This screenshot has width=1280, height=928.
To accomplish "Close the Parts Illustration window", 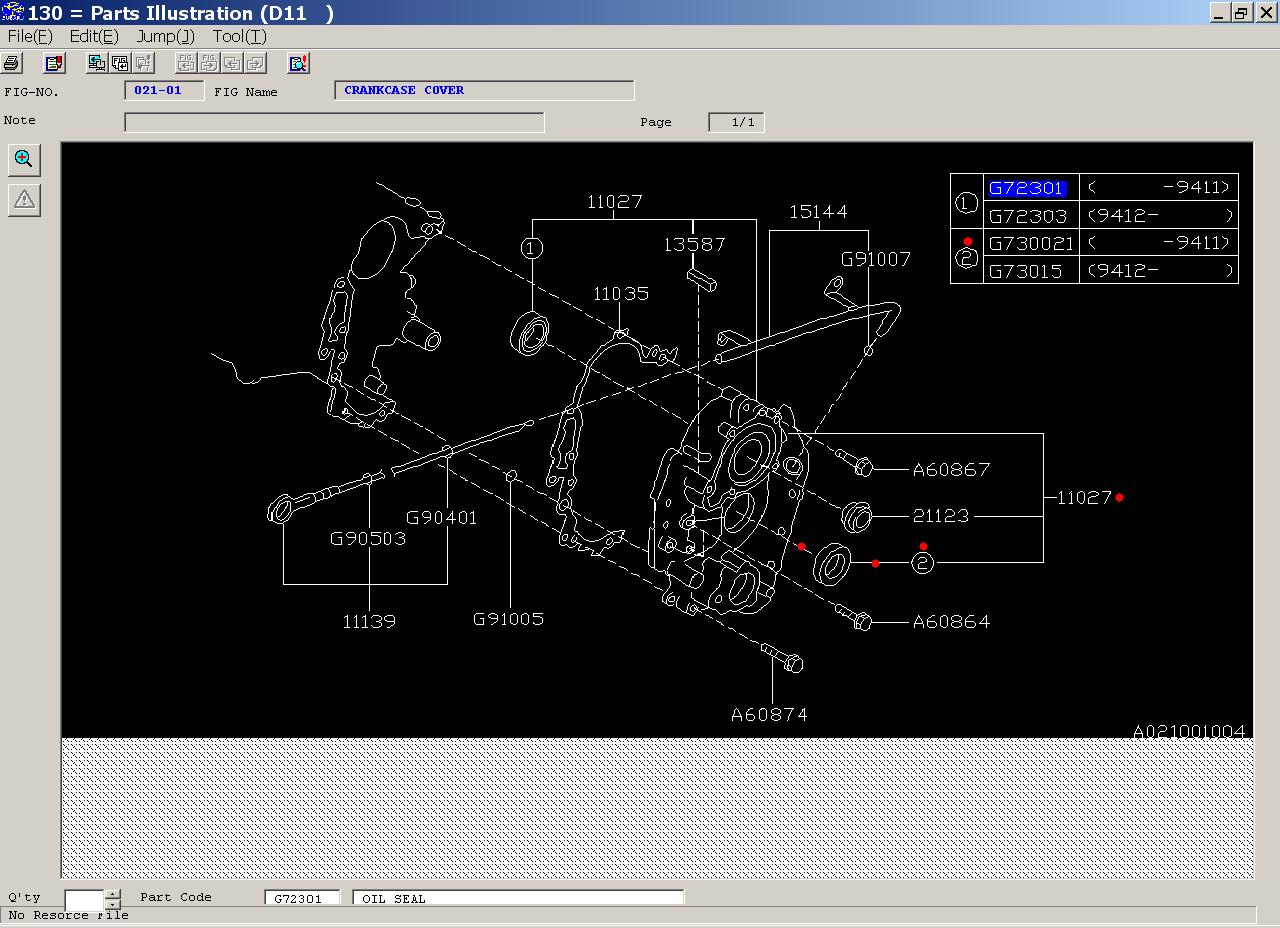I will pyautogui.click(x=1265, y=13).
